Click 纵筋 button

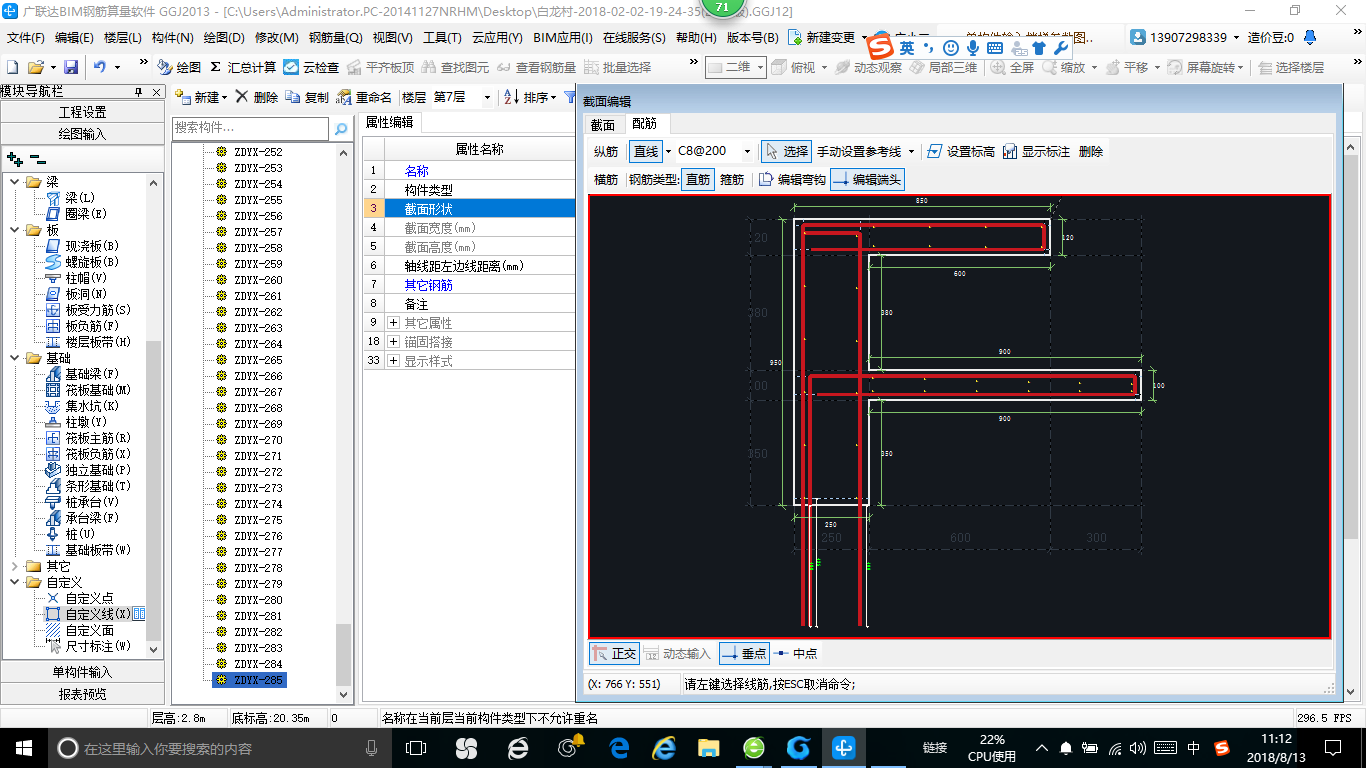[x=606, y=151]
